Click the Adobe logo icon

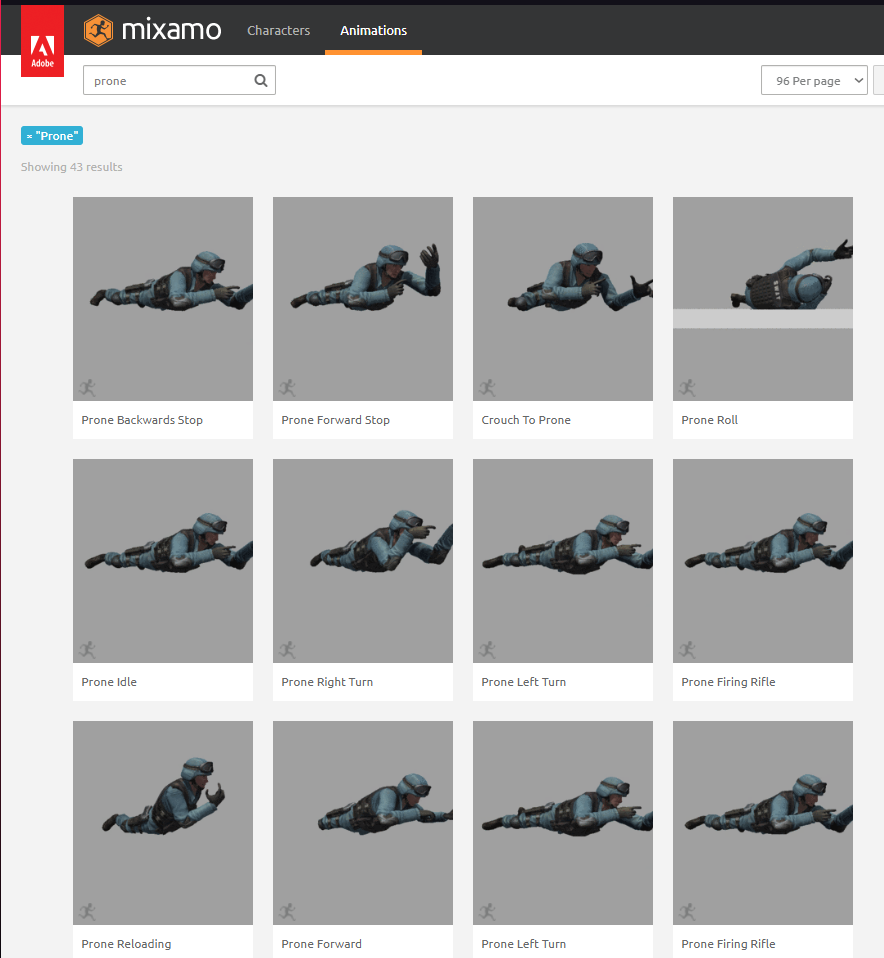42,40
